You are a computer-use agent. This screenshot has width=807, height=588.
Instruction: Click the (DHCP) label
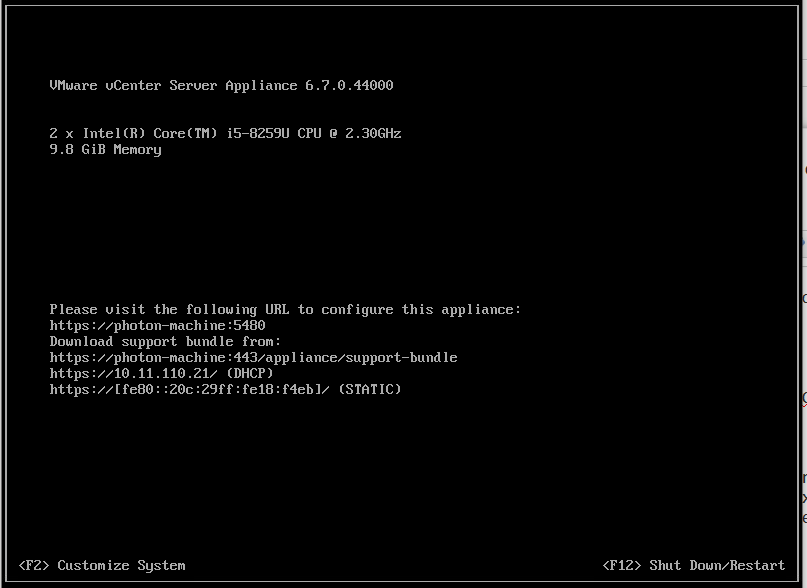click(249, 373)
